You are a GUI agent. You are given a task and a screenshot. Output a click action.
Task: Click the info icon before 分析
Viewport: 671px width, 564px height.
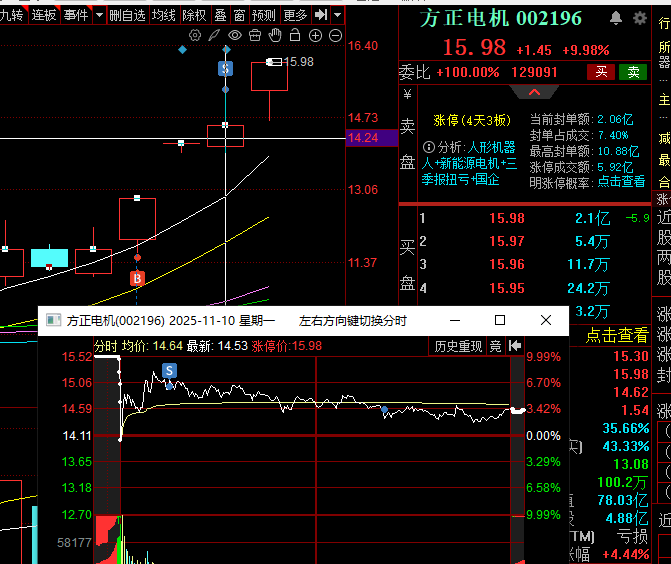point(428,148)
